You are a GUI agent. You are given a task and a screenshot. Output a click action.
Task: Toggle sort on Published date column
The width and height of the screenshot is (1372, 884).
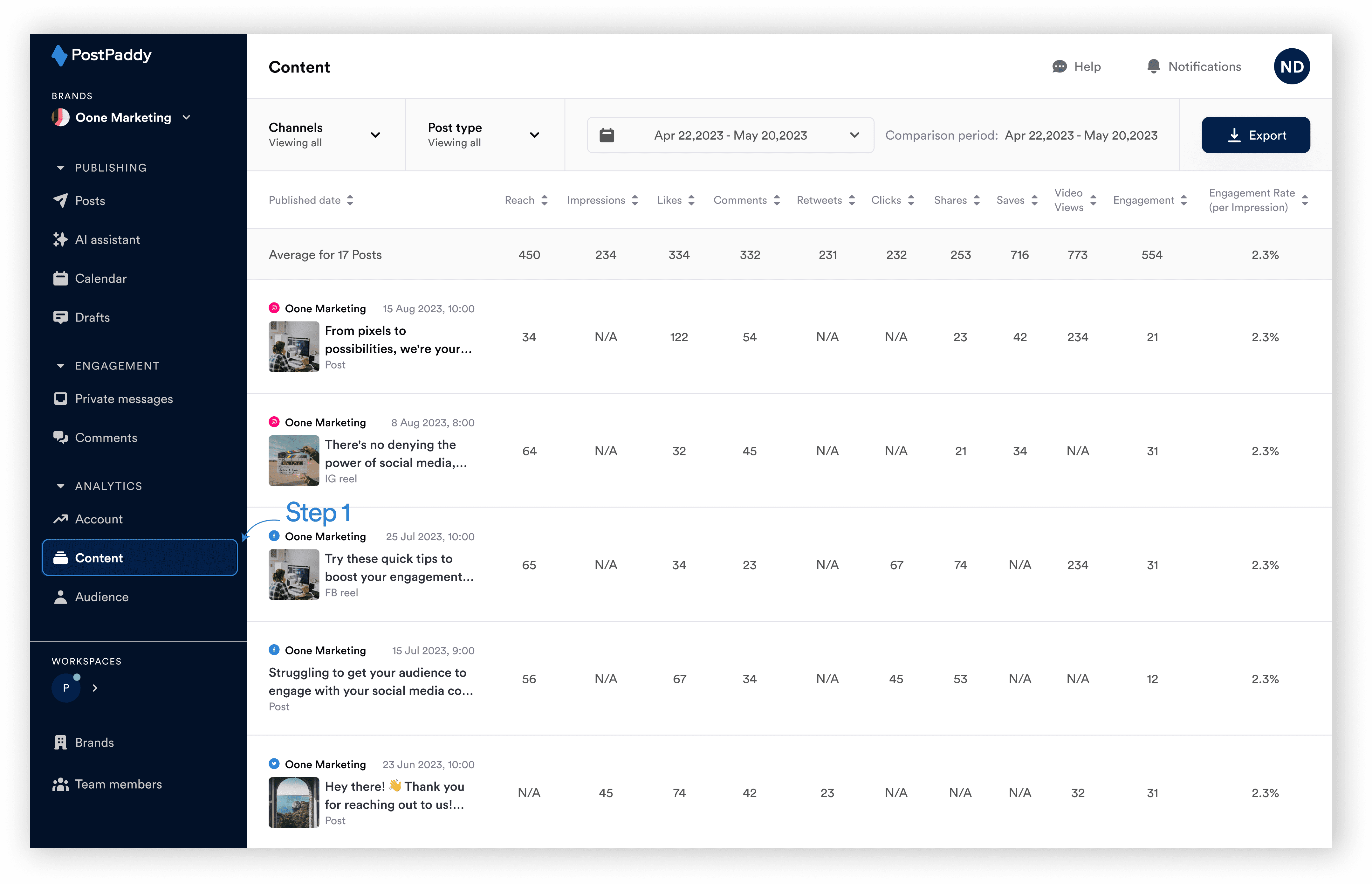pos(350,200)
